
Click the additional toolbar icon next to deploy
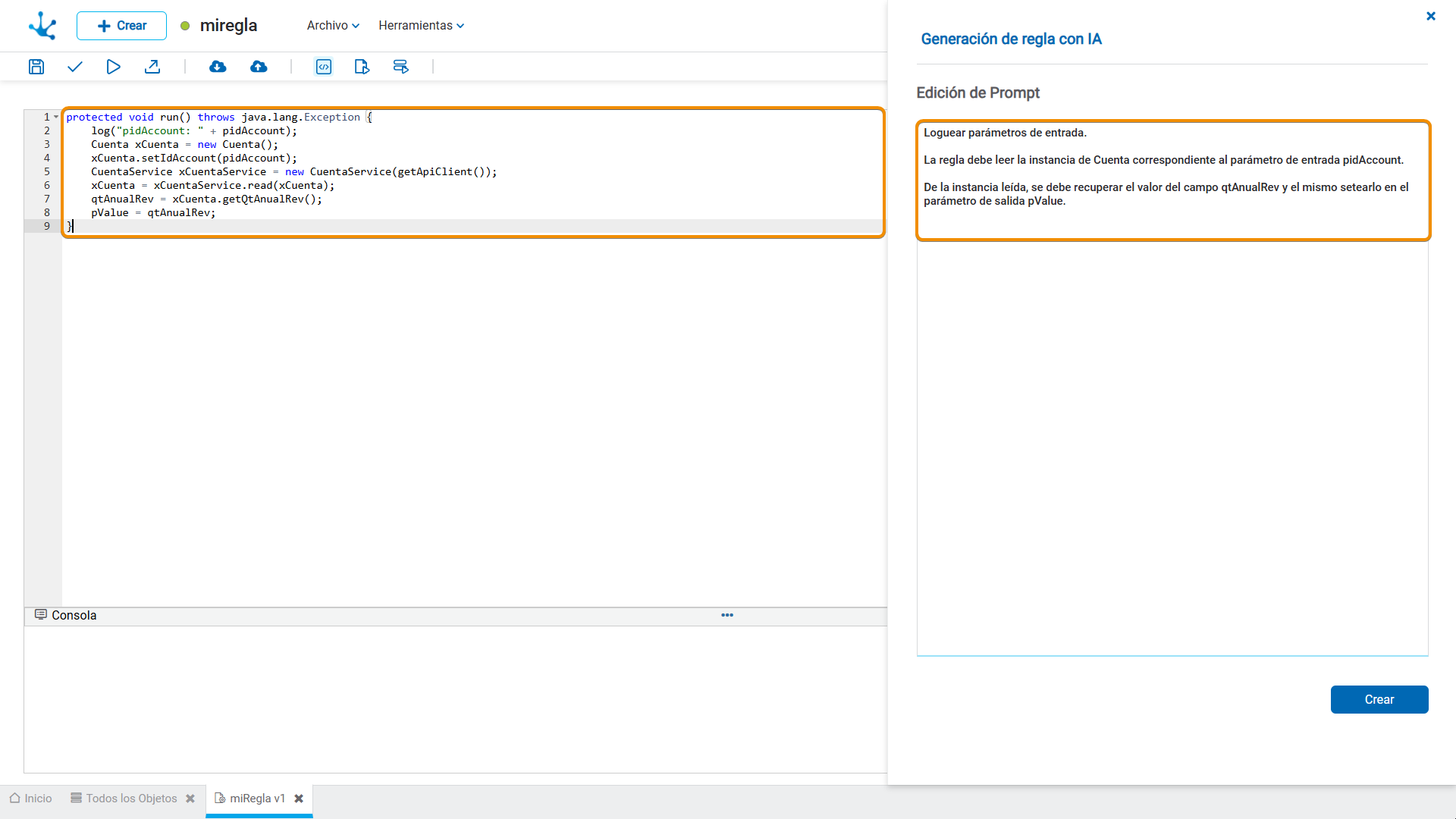click(323, 67)
